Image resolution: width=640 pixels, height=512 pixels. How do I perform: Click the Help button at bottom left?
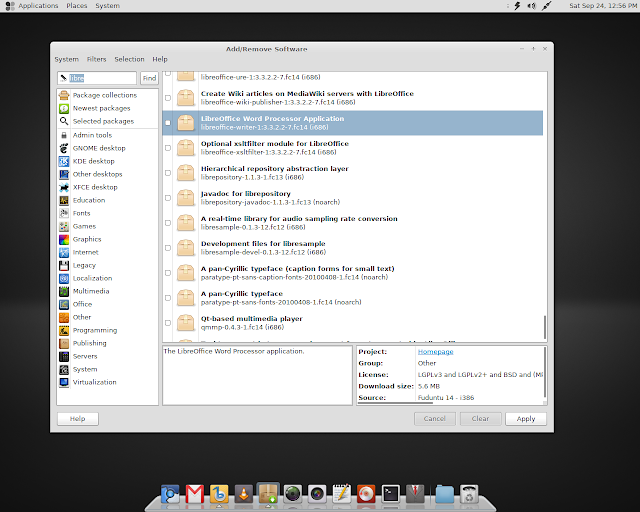point(78,419)
